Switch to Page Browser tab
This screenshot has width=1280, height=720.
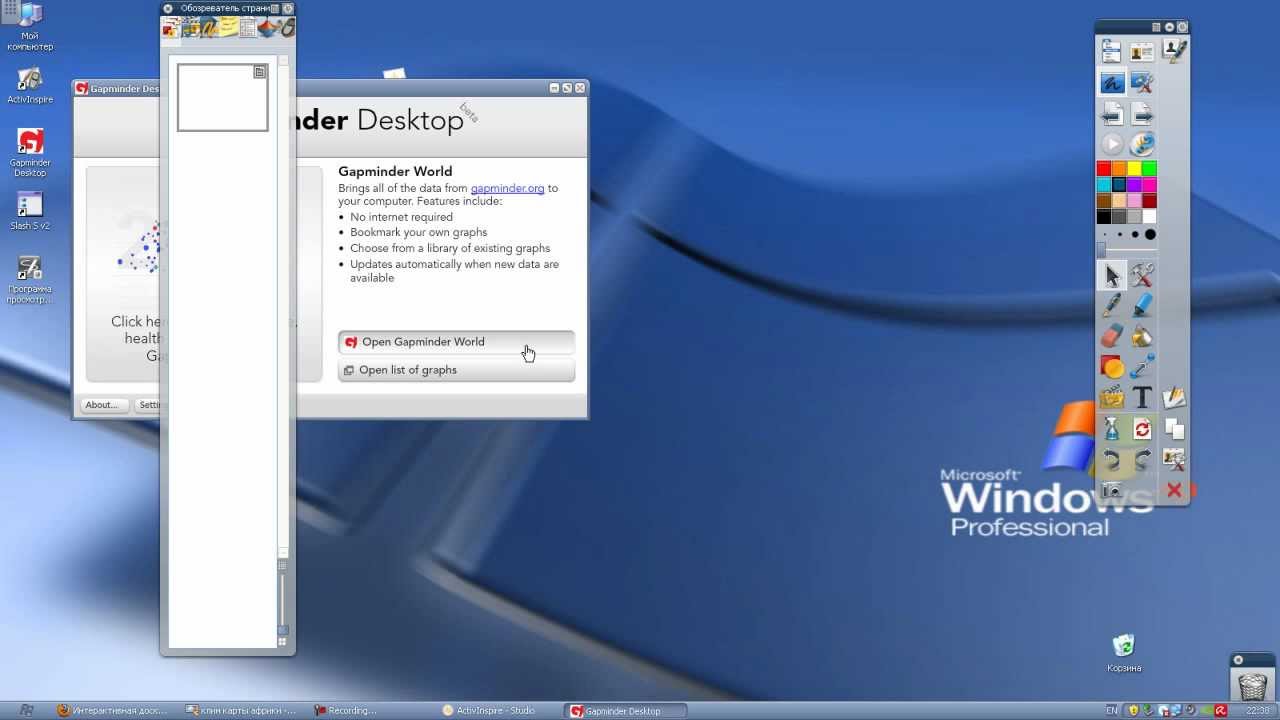(170, 29)
